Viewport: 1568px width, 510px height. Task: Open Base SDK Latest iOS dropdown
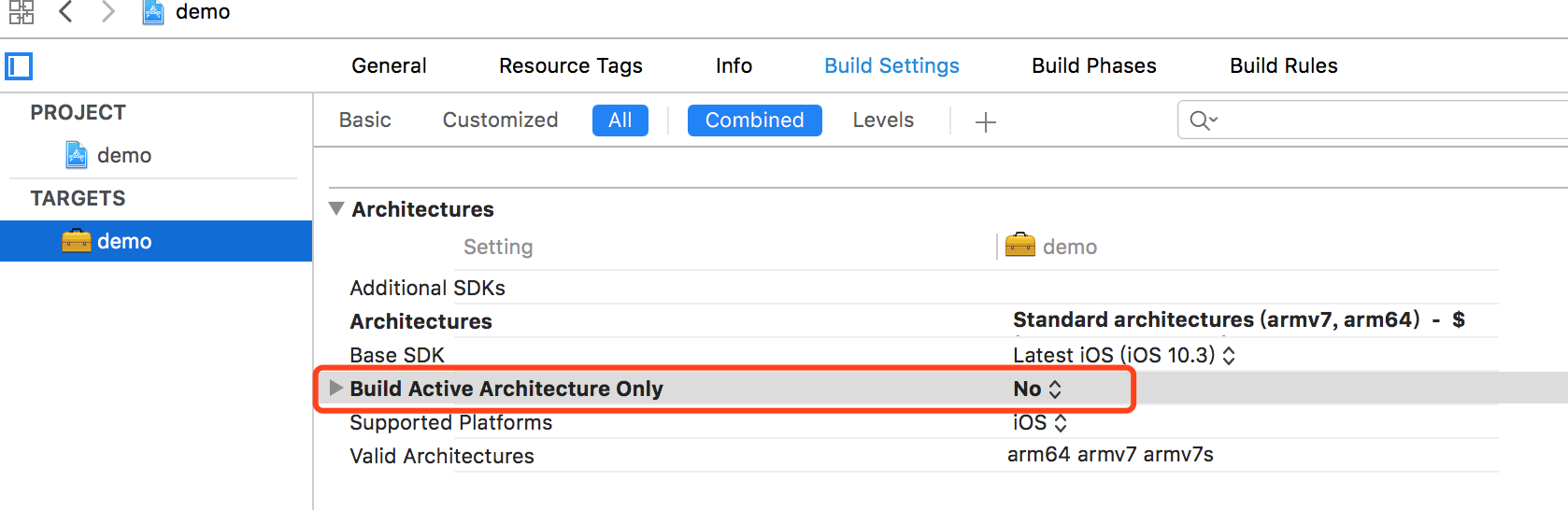tap(1123, 355)
